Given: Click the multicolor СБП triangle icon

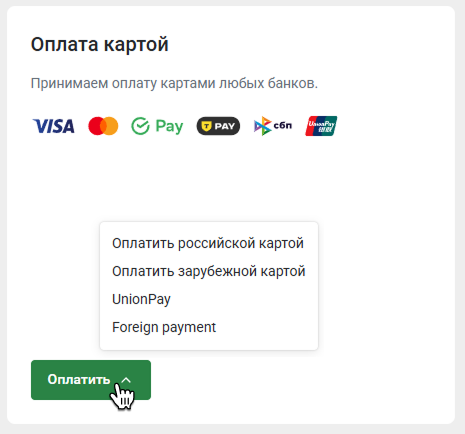Looking at the screenshot, I should [x=263, y=126].
